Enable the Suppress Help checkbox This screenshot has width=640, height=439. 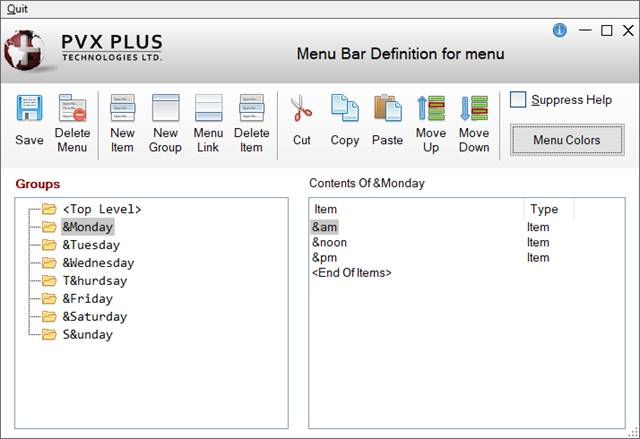pyautogui.click(x=518, y=100)
